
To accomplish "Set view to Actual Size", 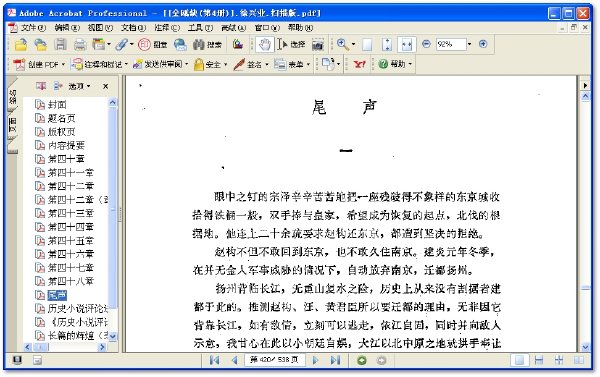I will (x=367, y=45).
